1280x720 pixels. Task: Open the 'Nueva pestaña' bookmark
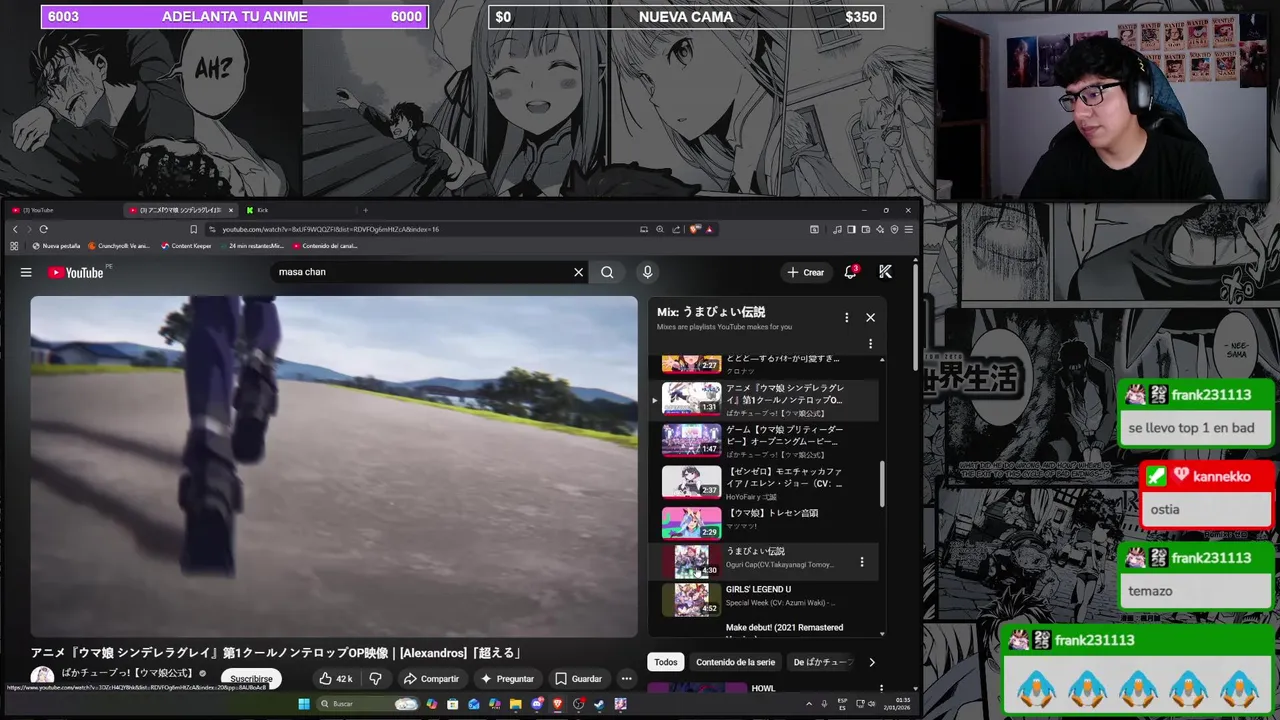tap(56, 246)
